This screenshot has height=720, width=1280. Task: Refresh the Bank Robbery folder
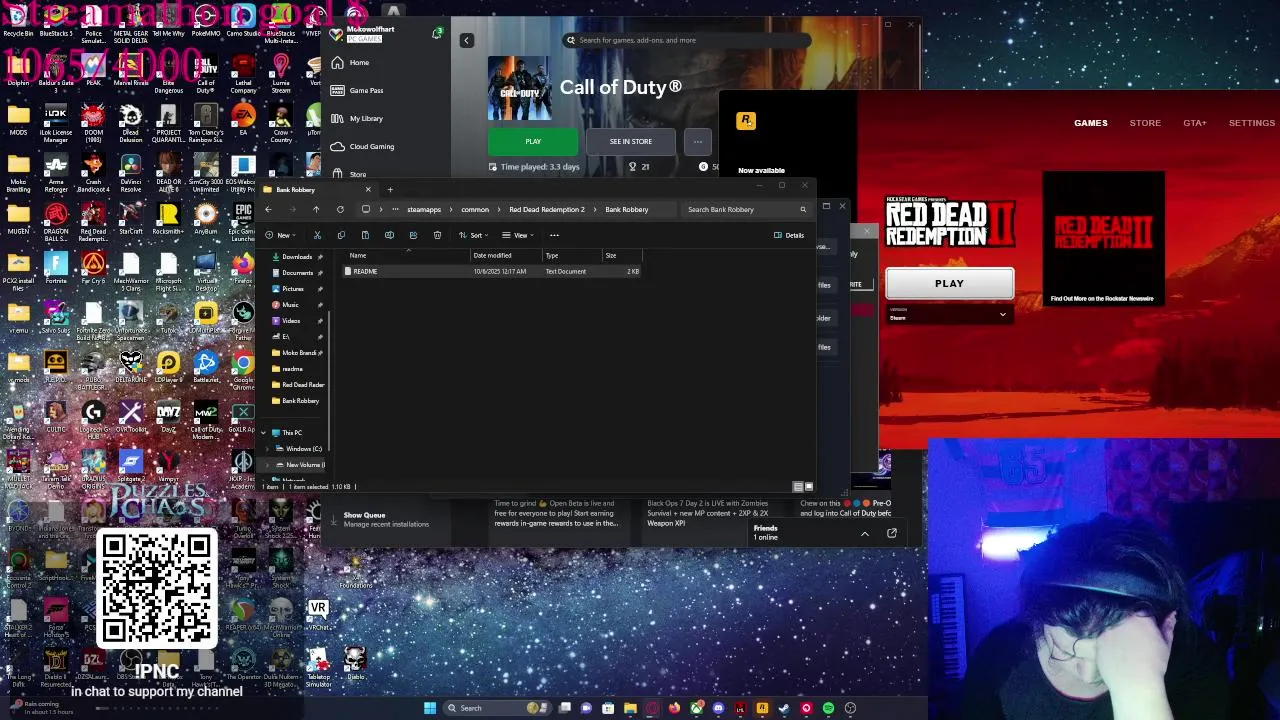coord(340,209)
